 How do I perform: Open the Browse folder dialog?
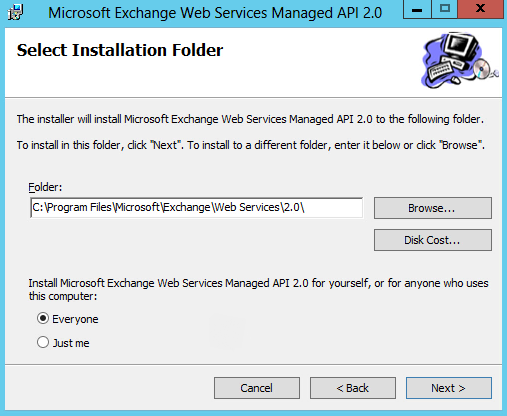(433, 208)
